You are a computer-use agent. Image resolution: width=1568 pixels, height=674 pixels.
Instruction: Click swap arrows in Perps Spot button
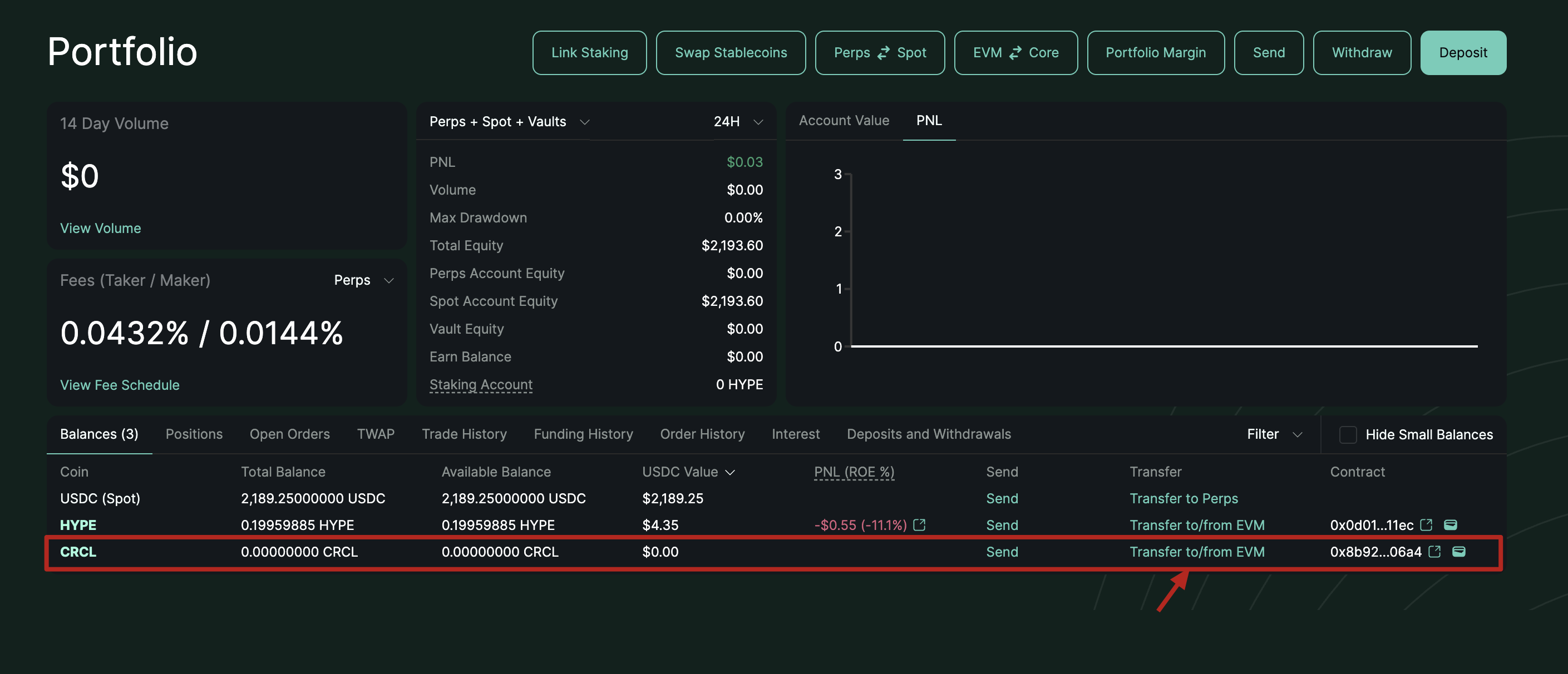(883, 53)
